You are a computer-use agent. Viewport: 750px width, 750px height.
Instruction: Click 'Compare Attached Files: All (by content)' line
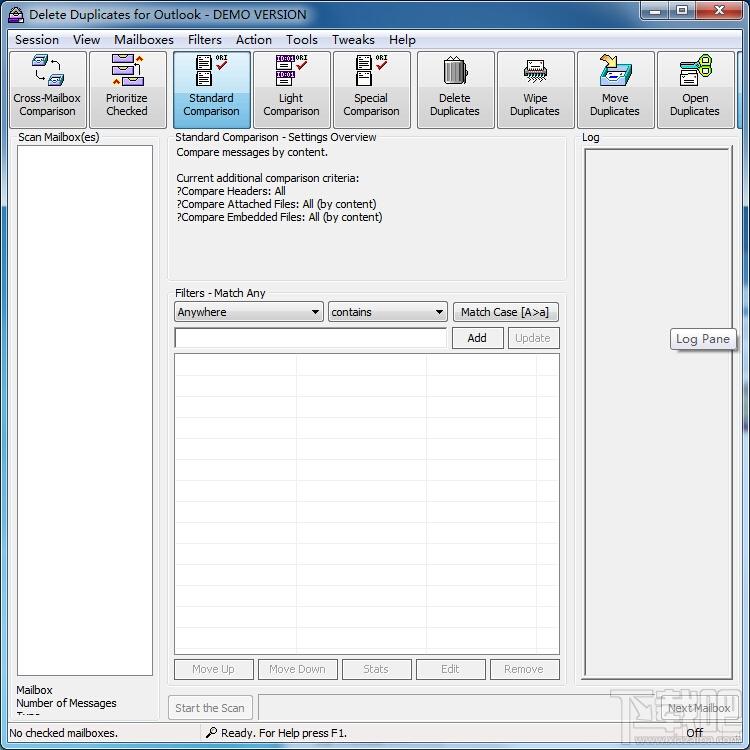point(276,204)
